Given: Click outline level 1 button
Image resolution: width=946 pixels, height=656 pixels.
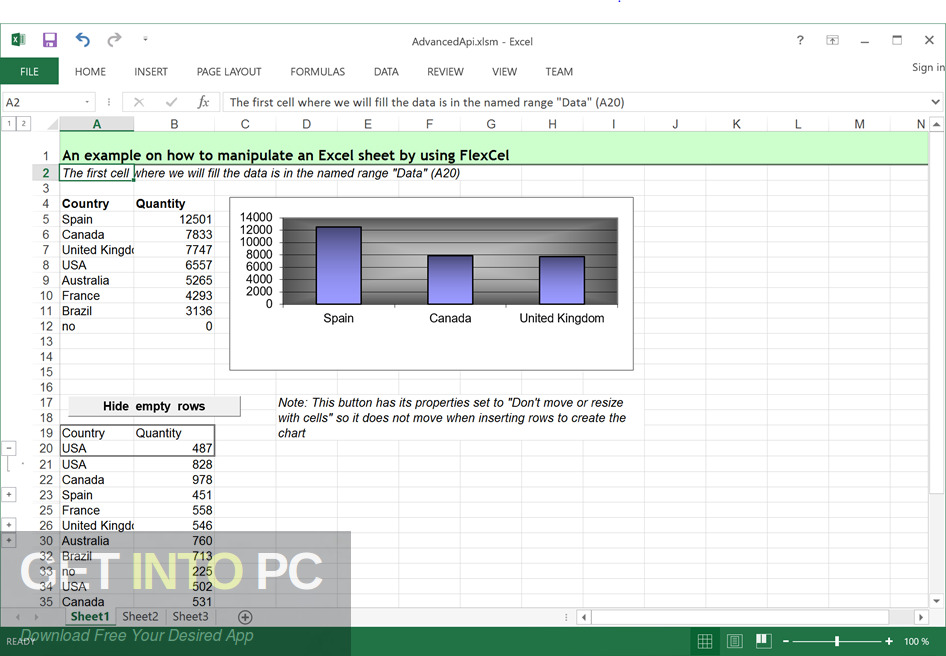Looking at the screenshot, I should tap(10, 124).
